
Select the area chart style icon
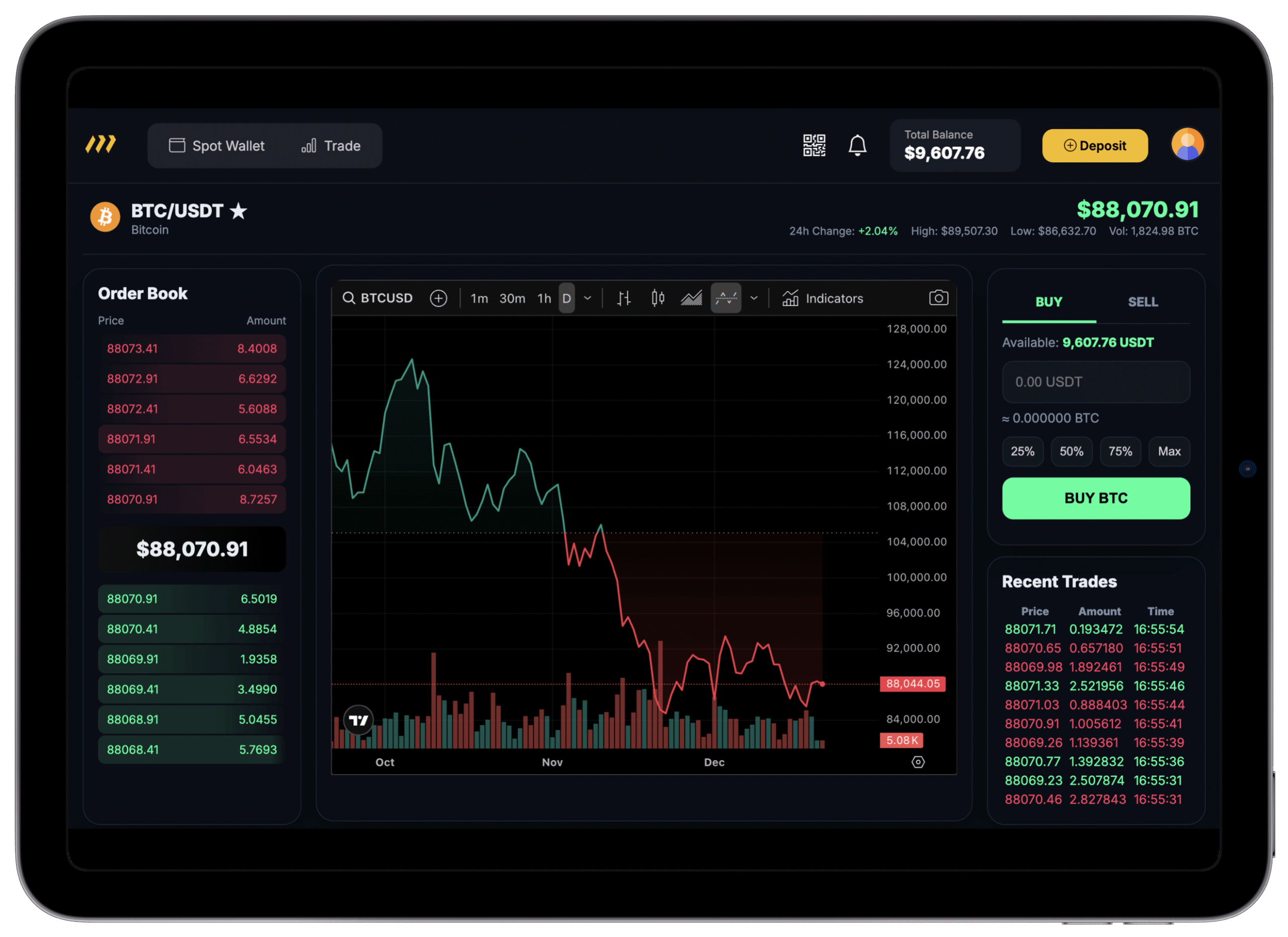click(x=691, y=298)
